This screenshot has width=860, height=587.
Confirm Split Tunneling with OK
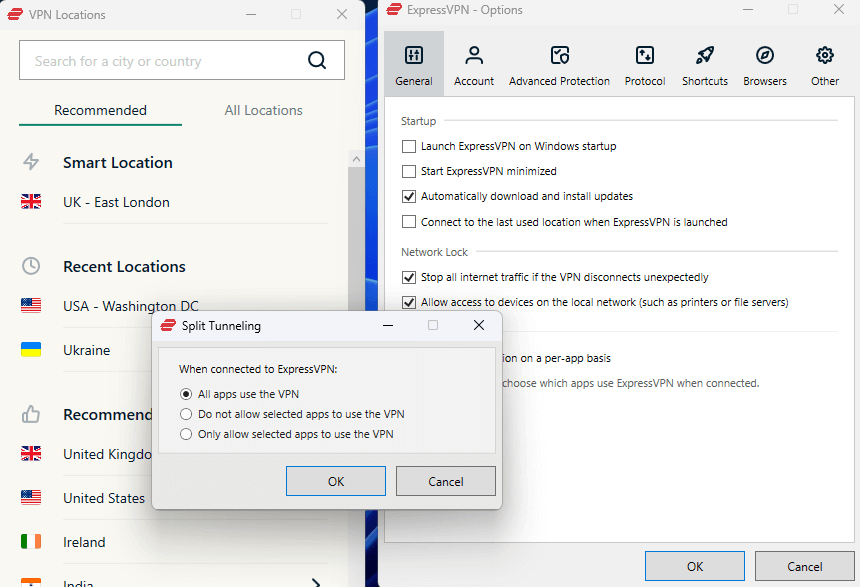click(336, 481)
